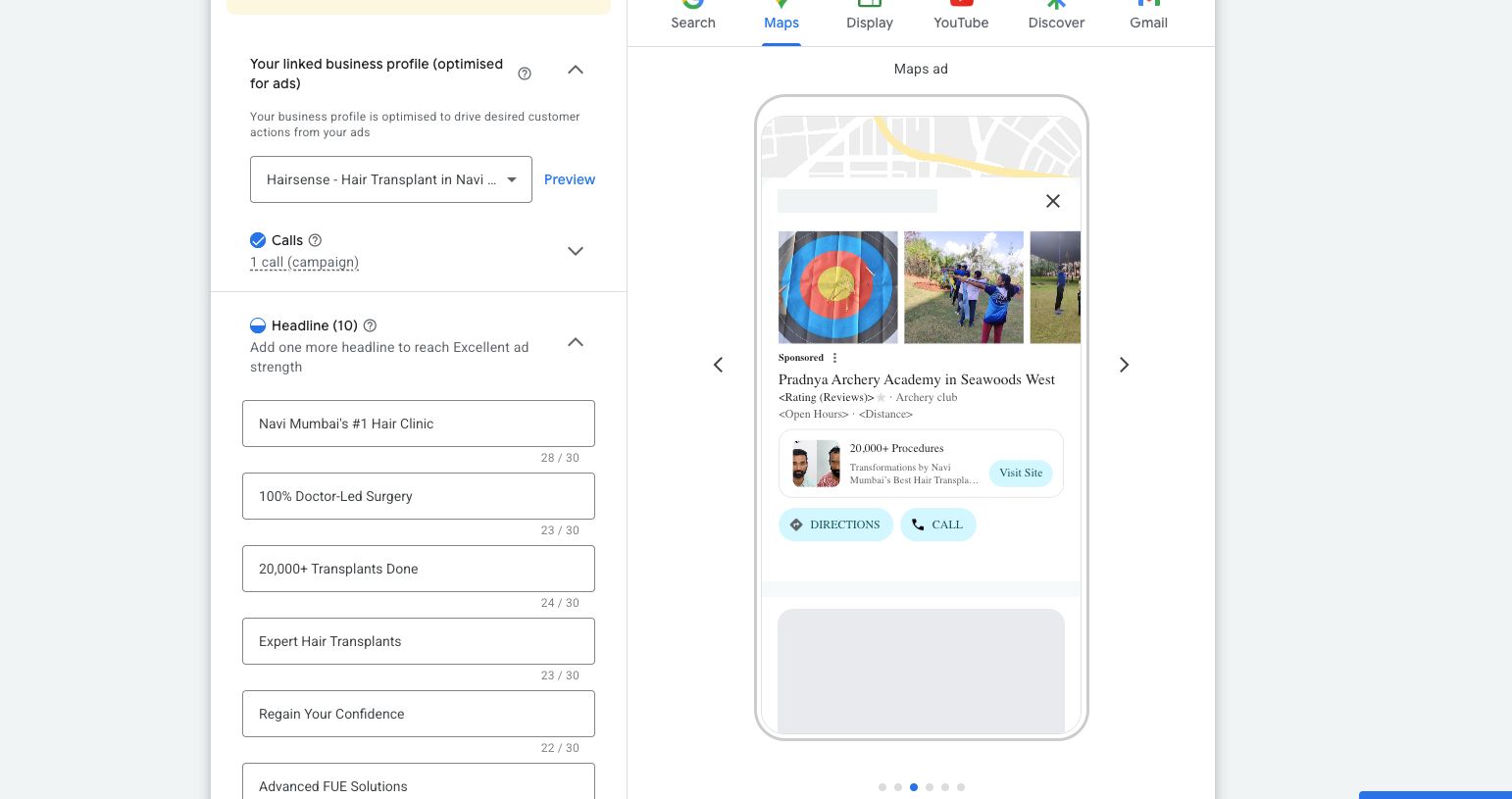Screen dimensions: 1512x799
Task: Select the sixth preview pagination dot
Action: [x=961, y=787]
